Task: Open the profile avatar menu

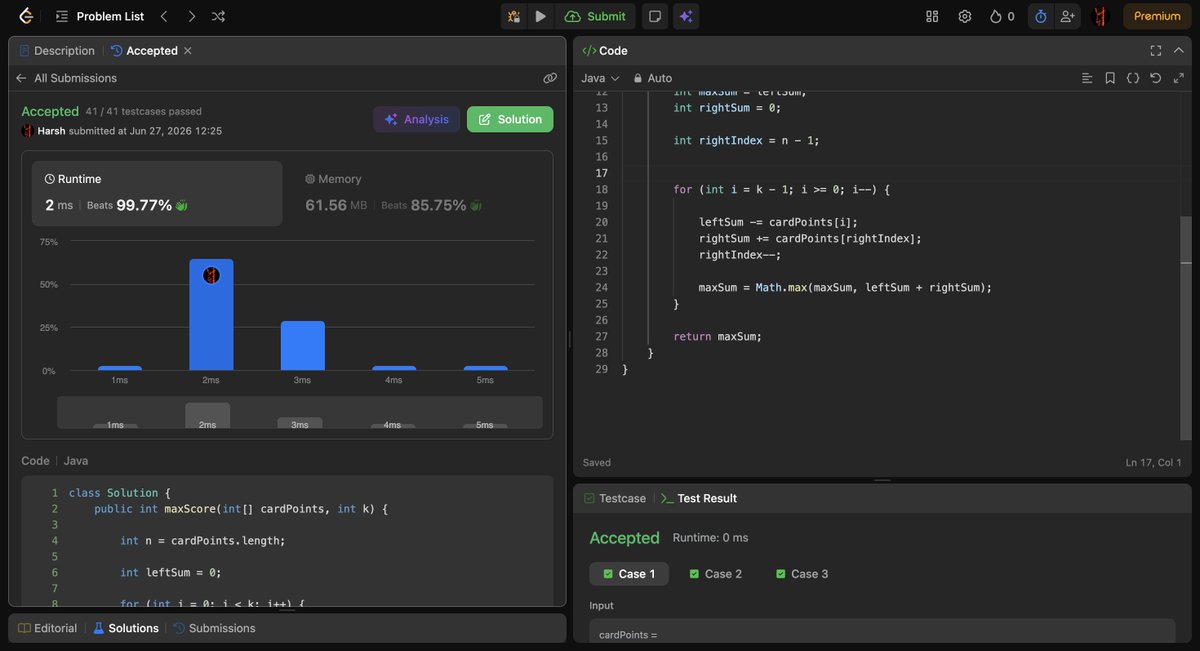Action: (1100, 16)
